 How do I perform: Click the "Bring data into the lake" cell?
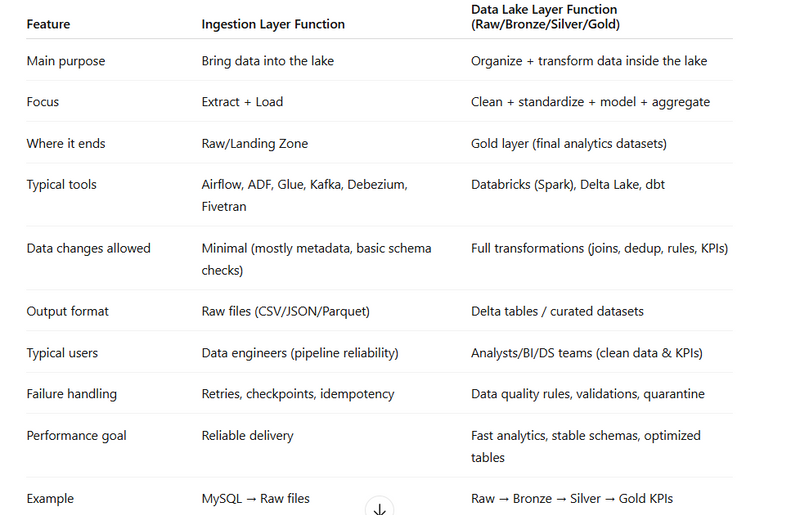pyautogui.click(x=267, y=61)
